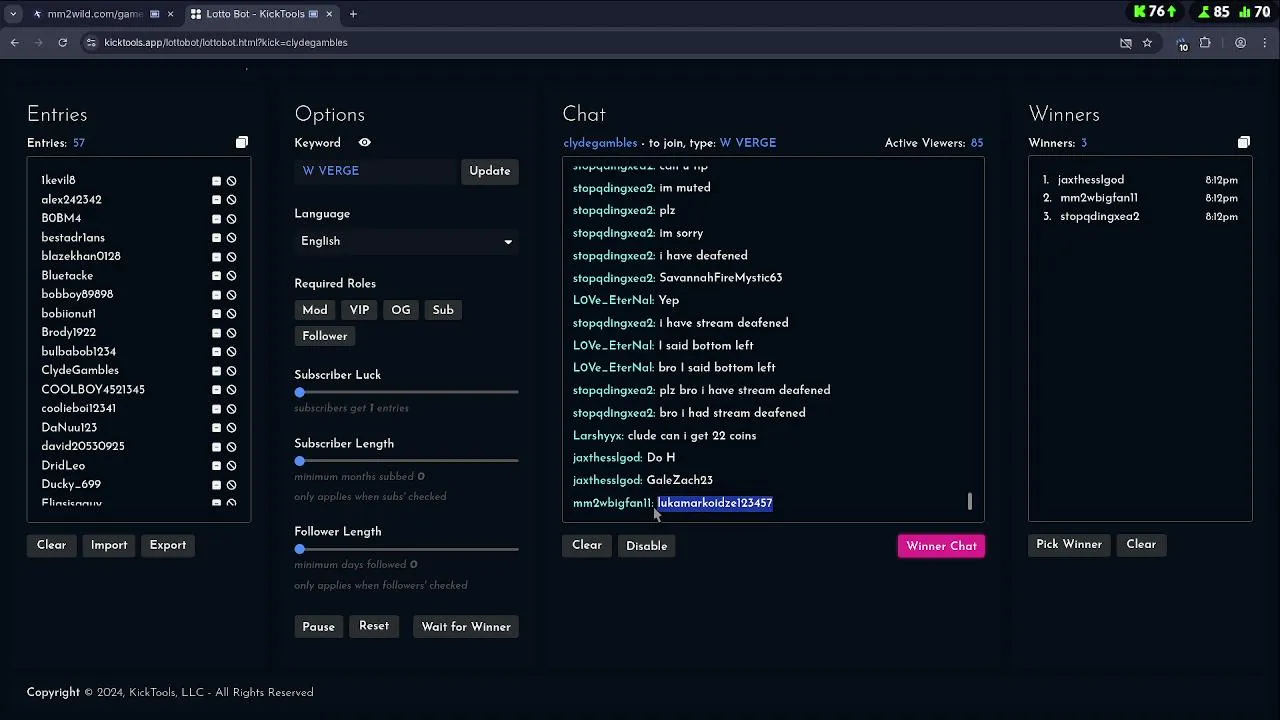
Task: Adjust the Subscriber Luck slider handle
Action: point(300,392)
